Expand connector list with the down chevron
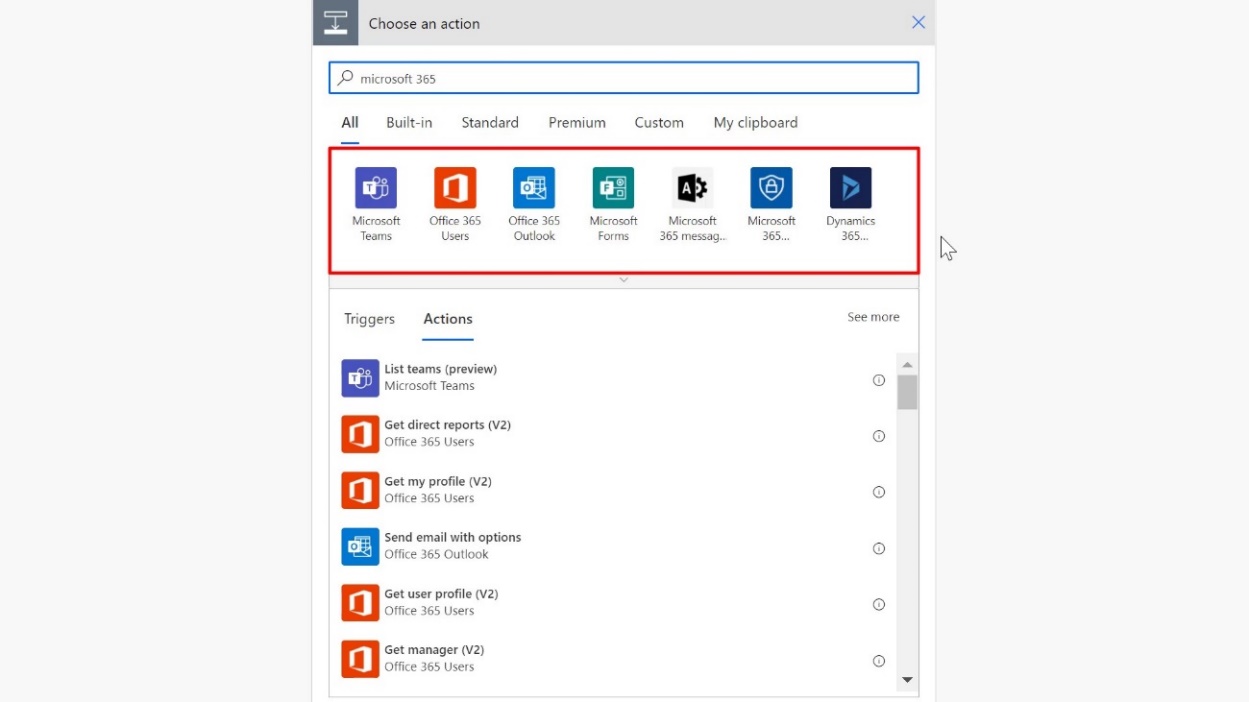The width and height of the screenshot is (1249, 702). [624, 280]
